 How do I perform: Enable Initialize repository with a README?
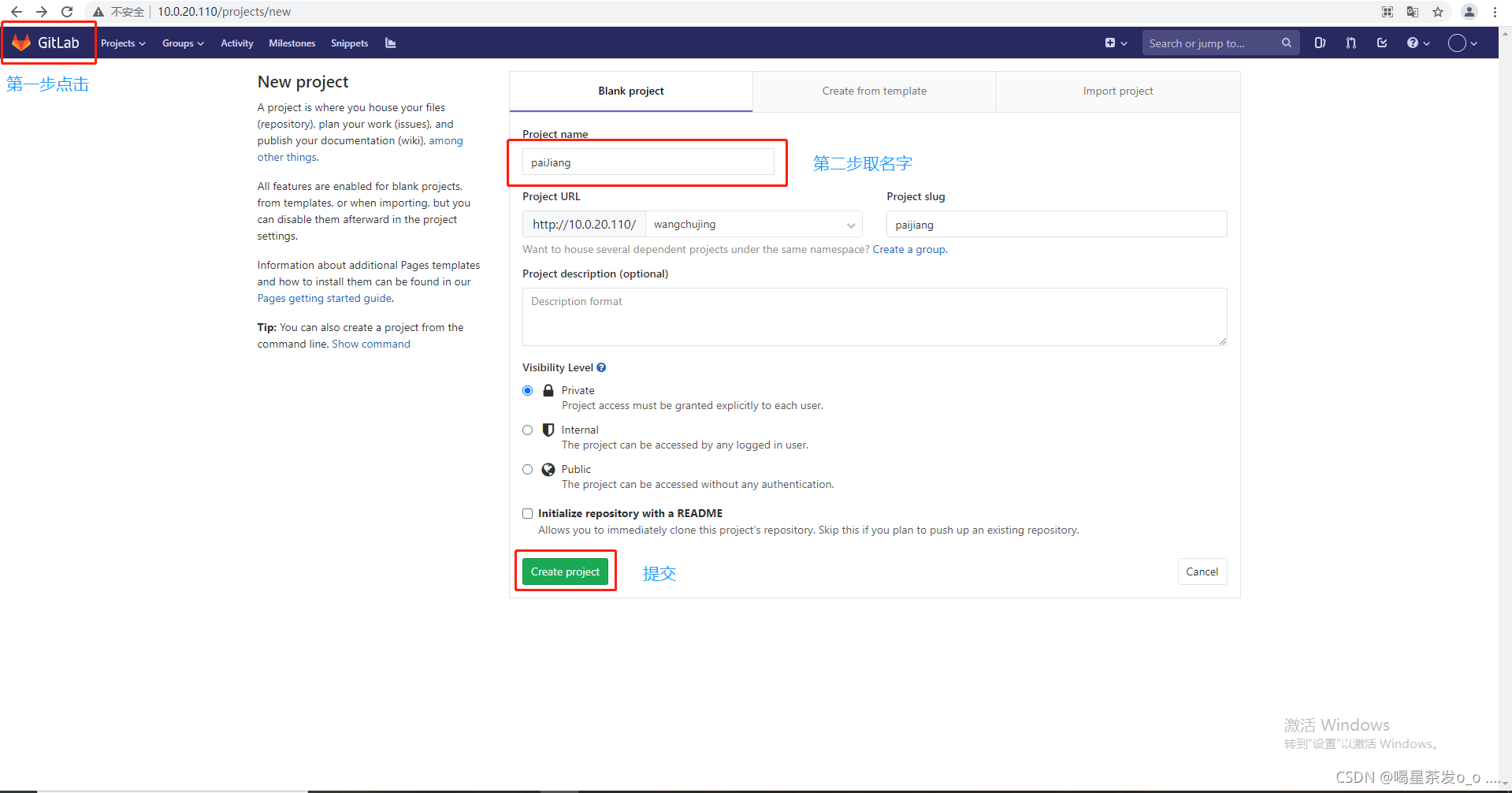point(528,513)
